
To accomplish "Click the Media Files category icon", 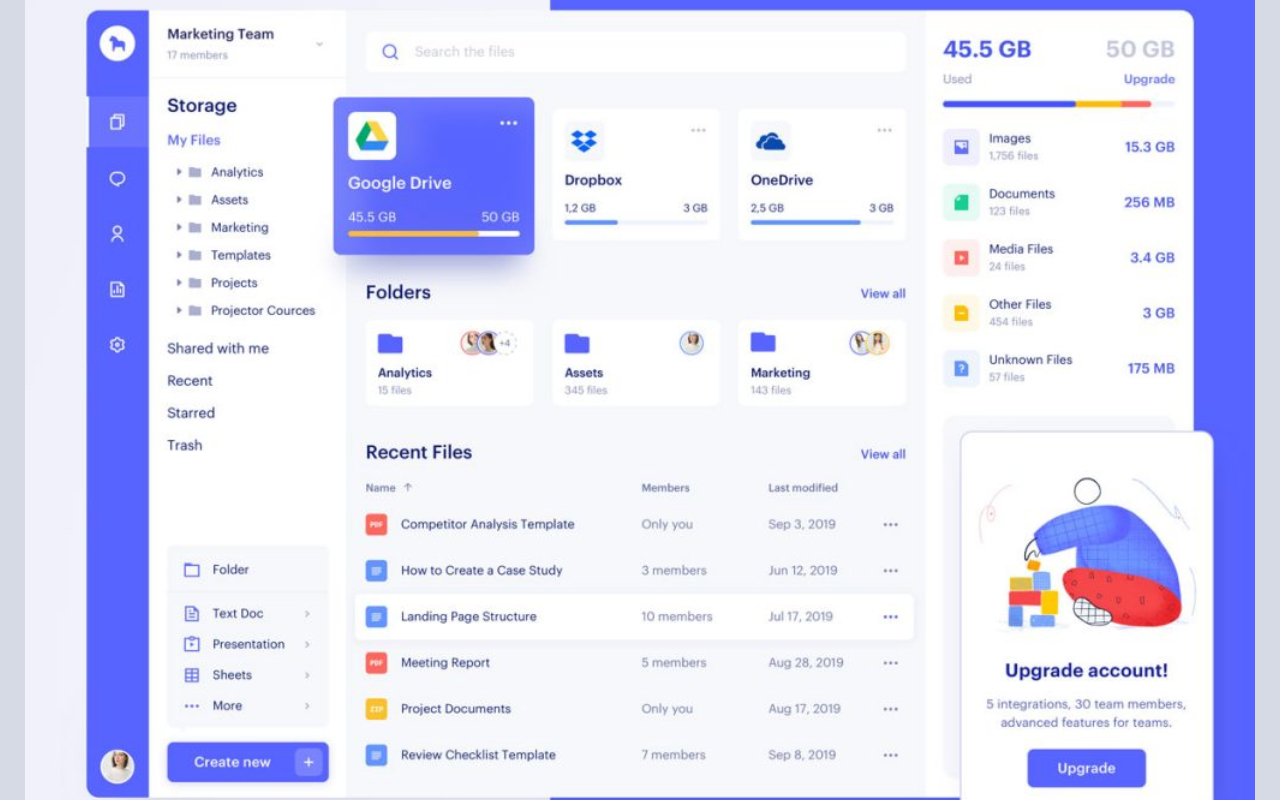I will 961,258.
